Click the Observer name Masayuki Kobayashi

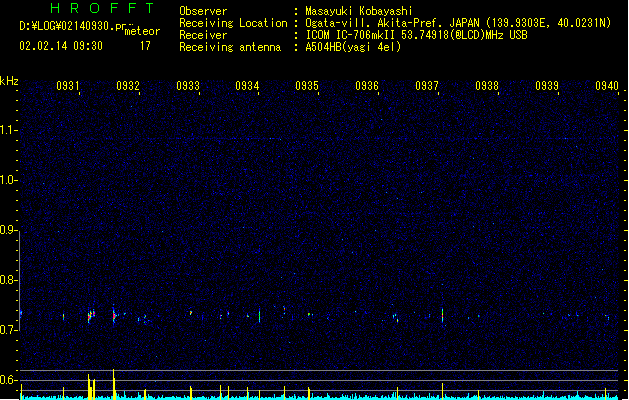pos(359,11)
